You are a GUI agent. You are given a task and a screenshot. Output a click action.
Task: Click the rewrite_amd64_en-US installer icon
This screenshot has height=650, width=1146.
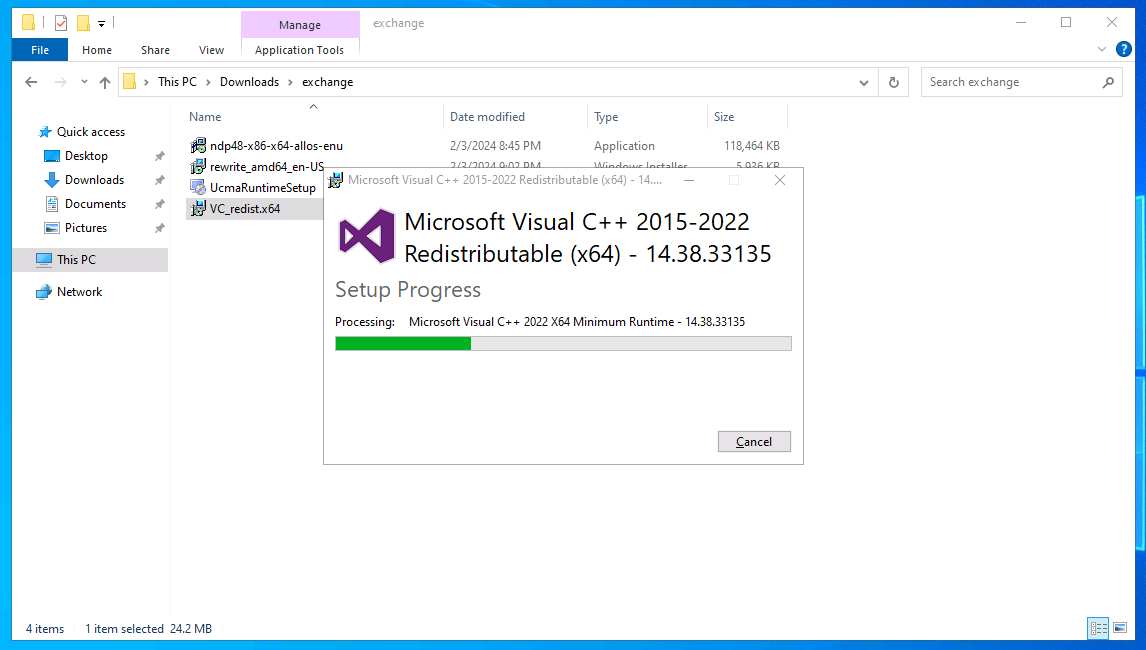click(x=198, y=167)
